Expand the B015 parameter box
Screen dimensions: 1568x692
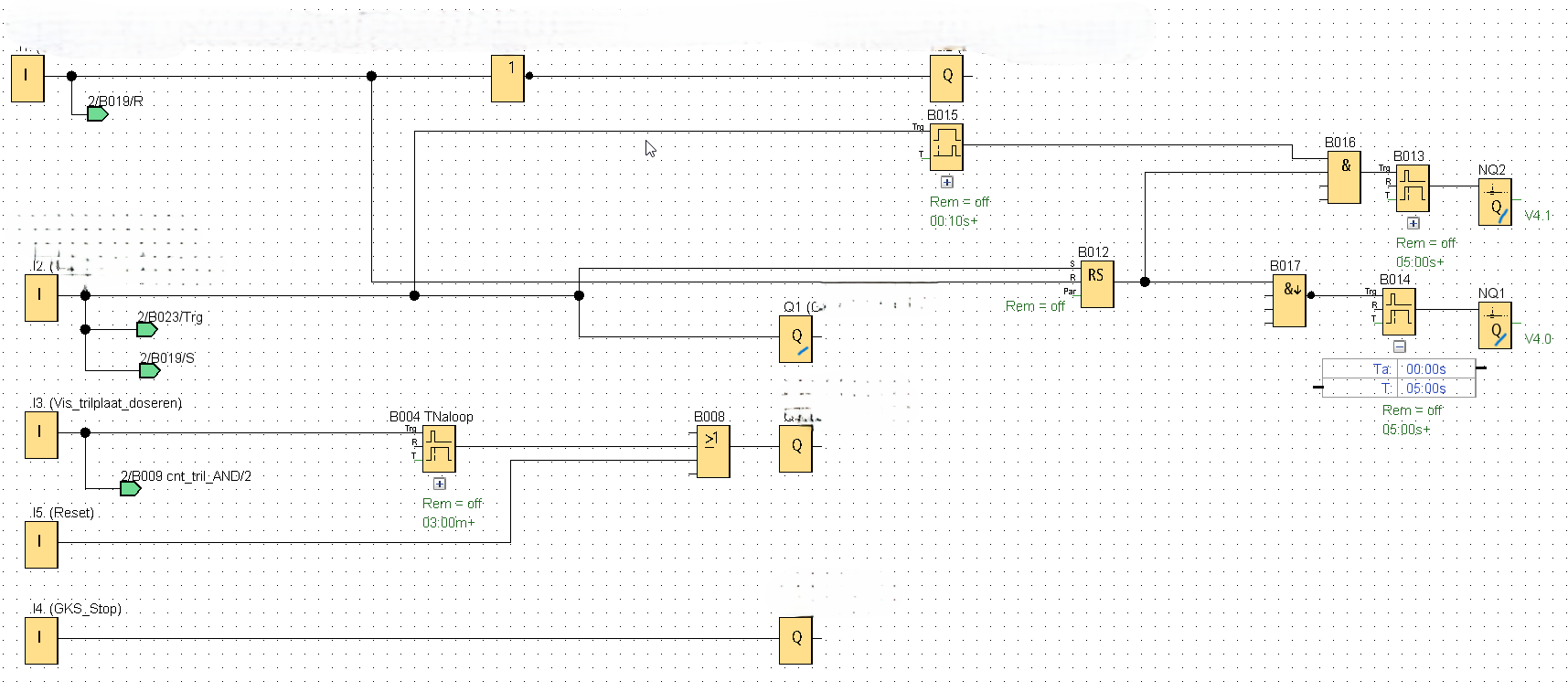pos(947,182)
